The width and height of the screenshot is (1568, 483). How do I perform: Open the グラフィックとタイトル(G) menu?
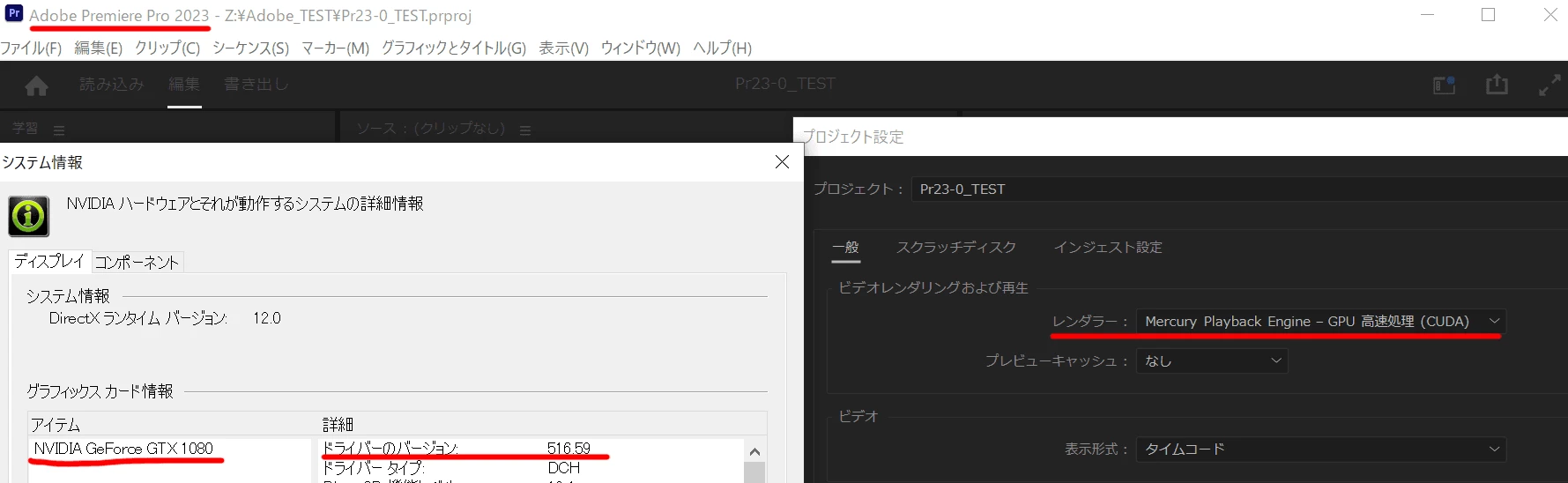tap(453, 48)
